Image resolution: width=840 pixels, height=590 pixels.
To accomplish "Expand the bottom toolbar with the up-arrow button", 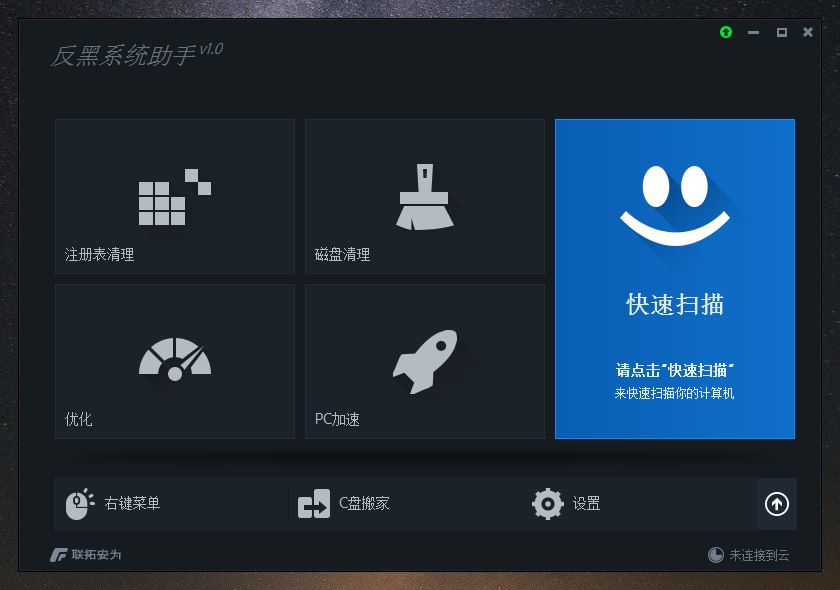I will point(777,504).
